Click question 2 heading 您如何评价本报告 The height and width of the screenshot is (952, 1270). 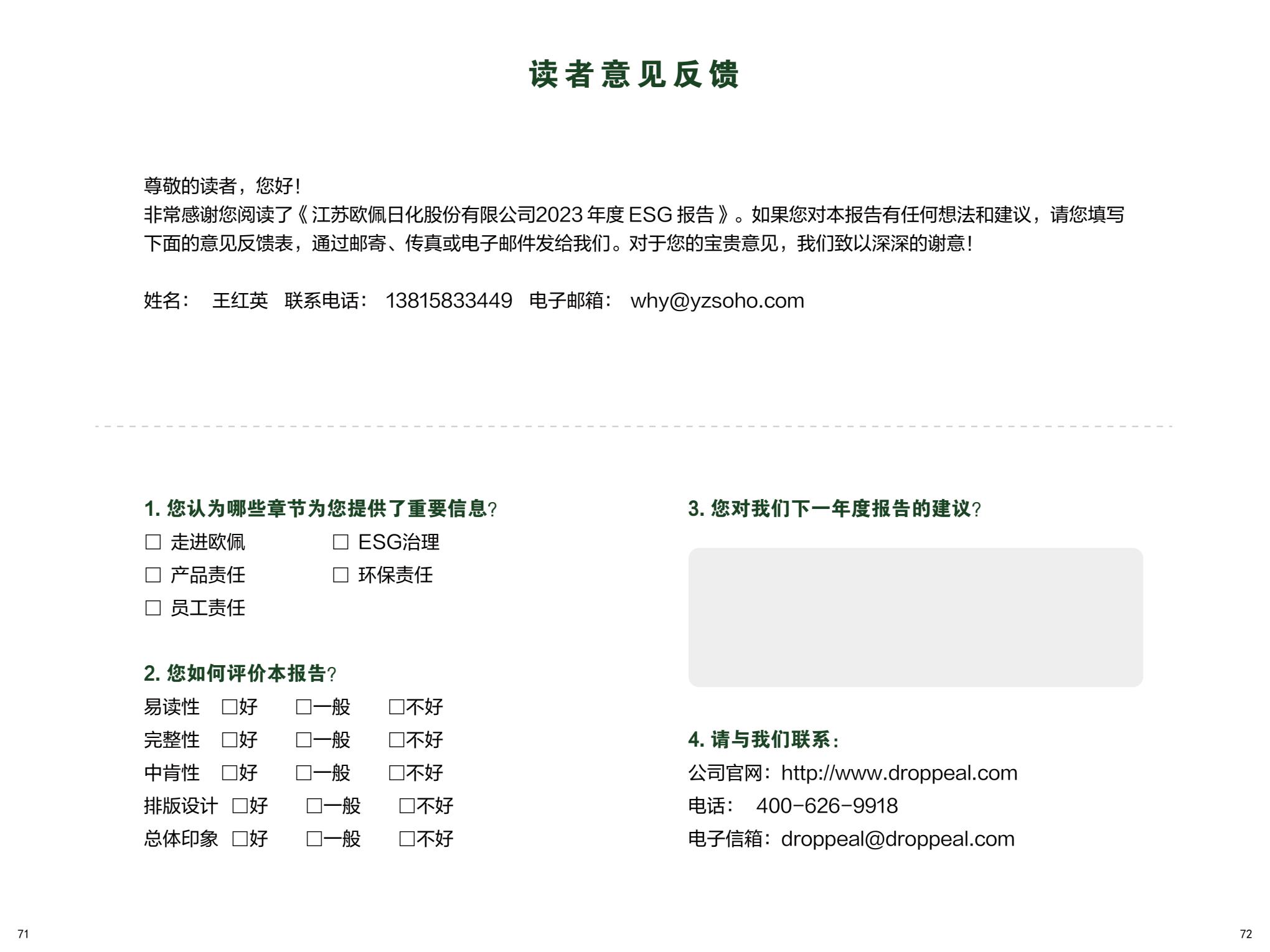point(240,673)
